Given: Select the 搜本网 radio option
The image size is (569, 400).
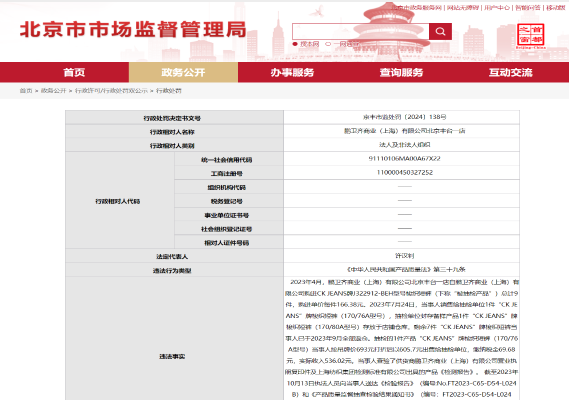Looking at the screenshot, I should 306,44.
